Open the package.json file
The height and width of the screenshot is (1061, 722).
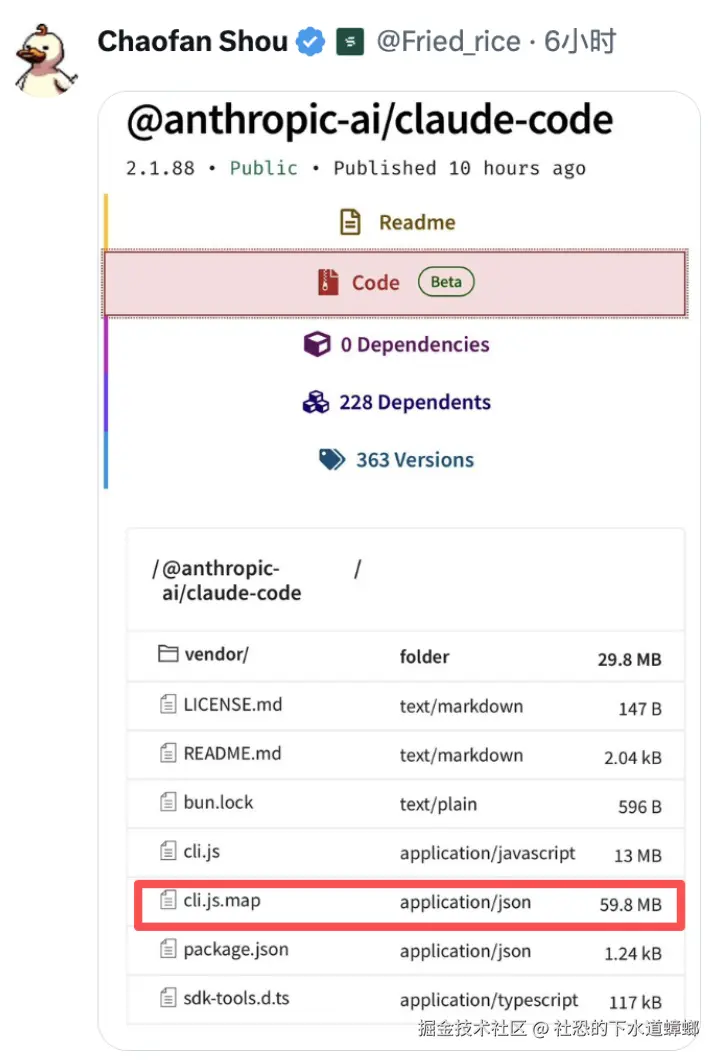click(x=236, y=950)
